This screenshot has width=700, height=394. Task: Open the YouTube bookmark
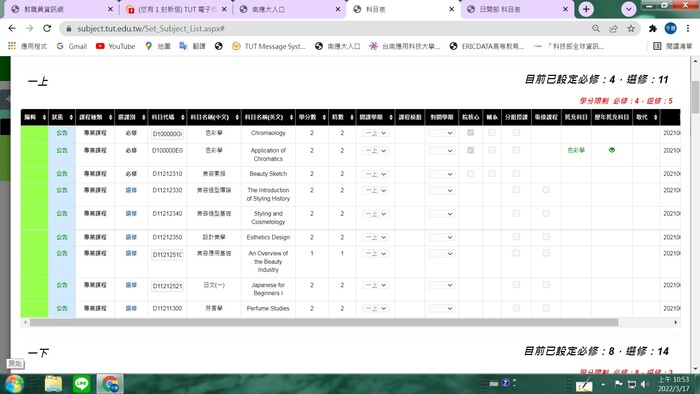[x=116, y=46]
